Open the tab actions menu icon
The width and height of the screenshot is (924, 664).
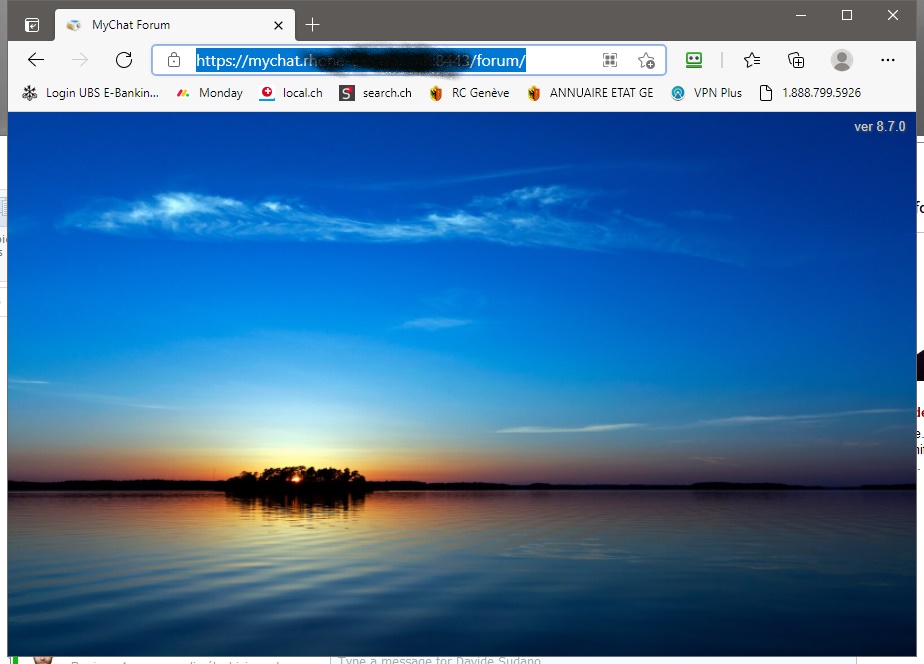(32, 25)
